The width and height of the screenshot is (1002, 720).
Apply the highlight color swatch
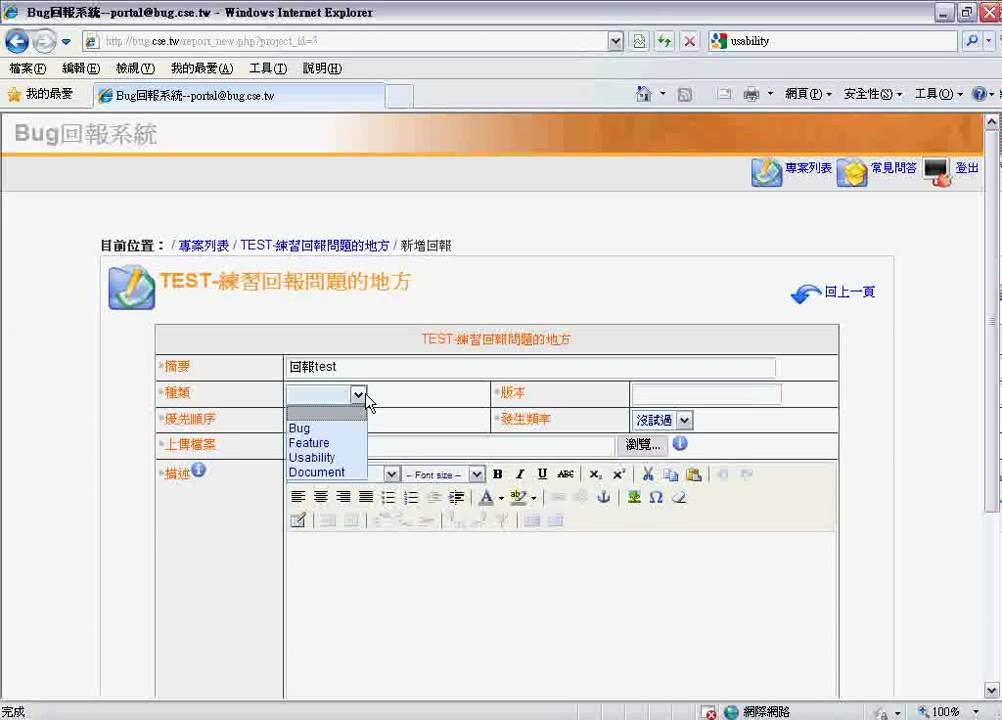click(519, 498)
